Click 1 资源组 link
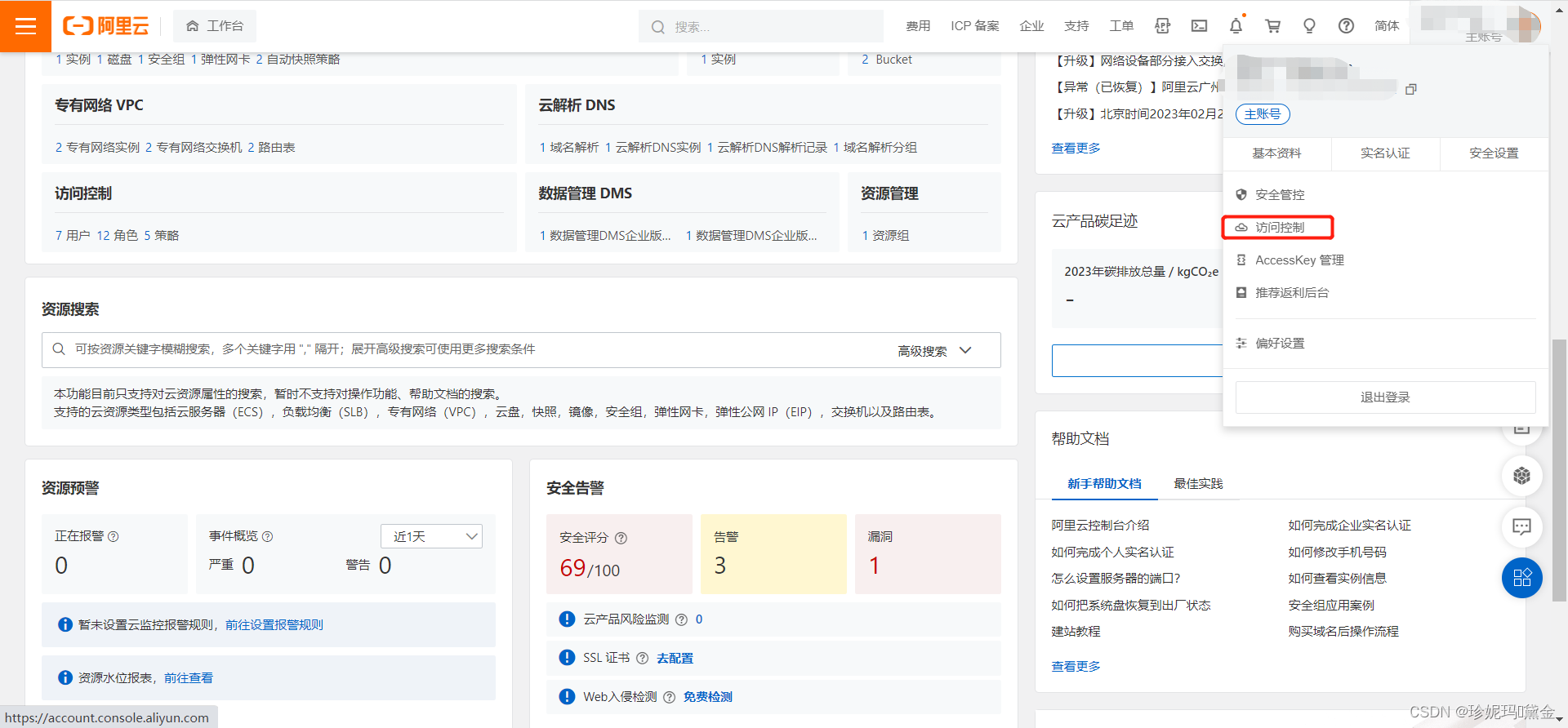Screen dimensions: 1568x728 [x=885, y=236]
